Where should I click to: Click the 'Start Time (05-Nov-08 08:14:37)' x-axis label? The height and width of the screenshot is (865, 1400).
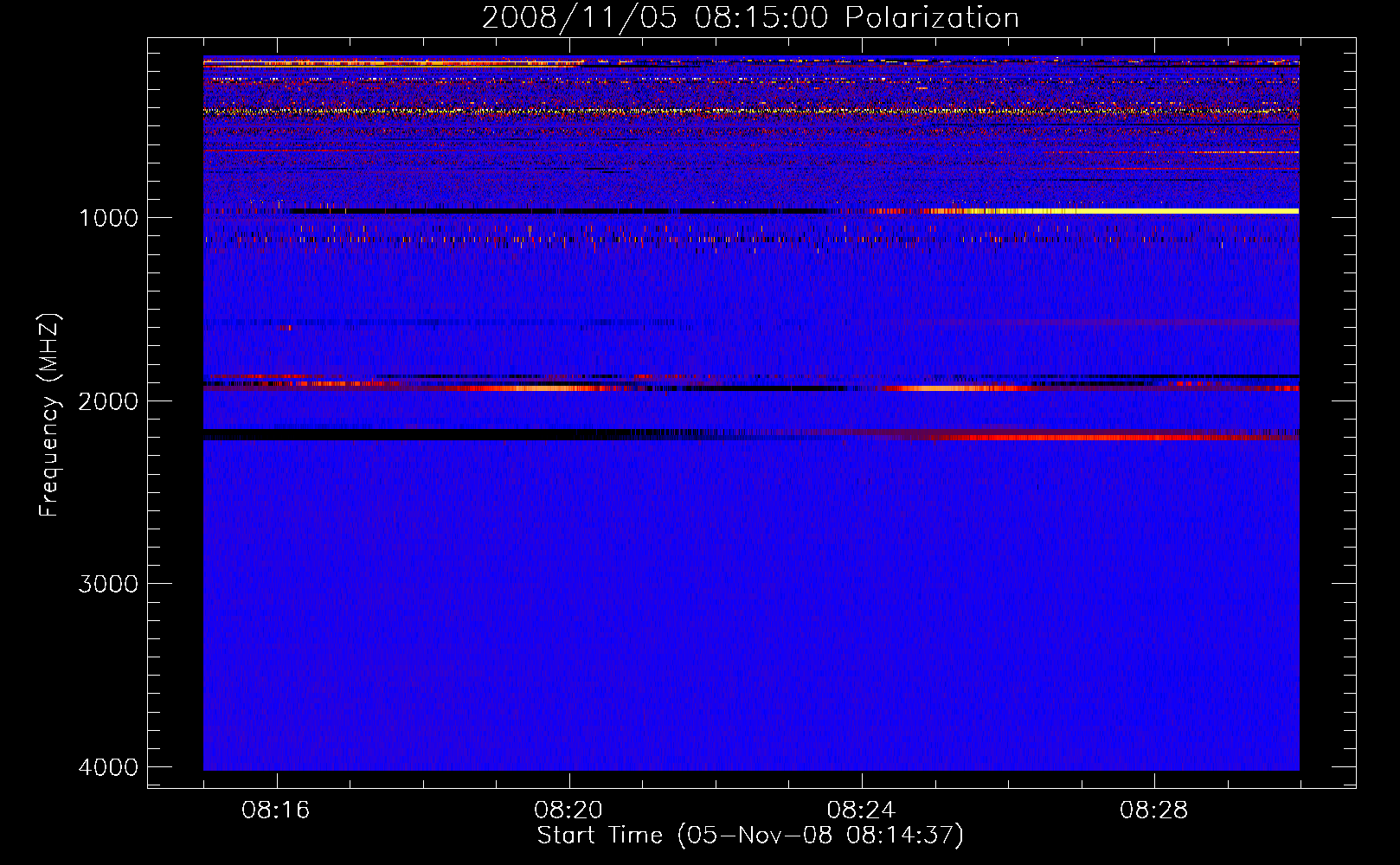coord(750,836)
